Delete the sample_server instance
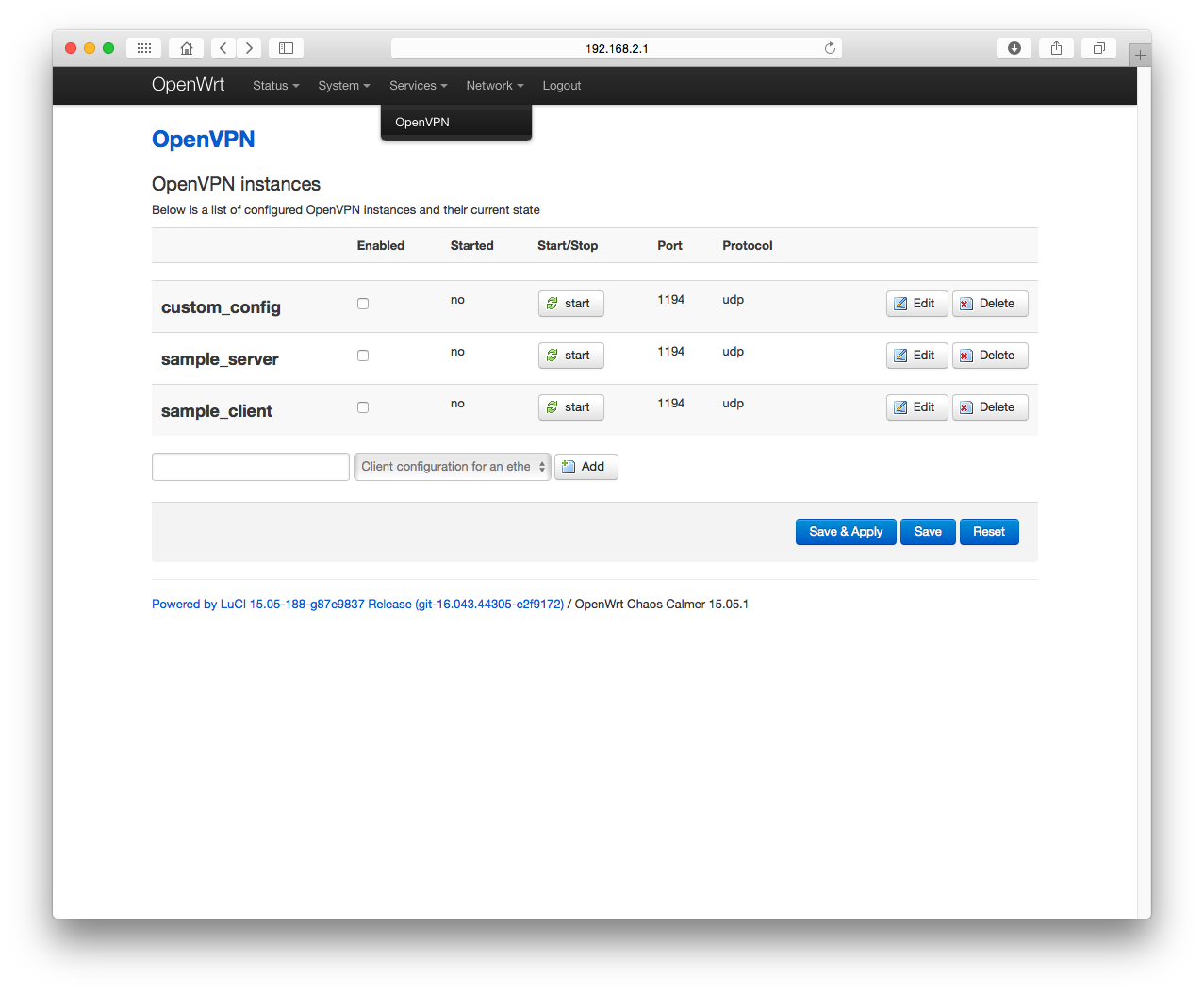Viewport: 1204px width, 994px height. (990, 356)
